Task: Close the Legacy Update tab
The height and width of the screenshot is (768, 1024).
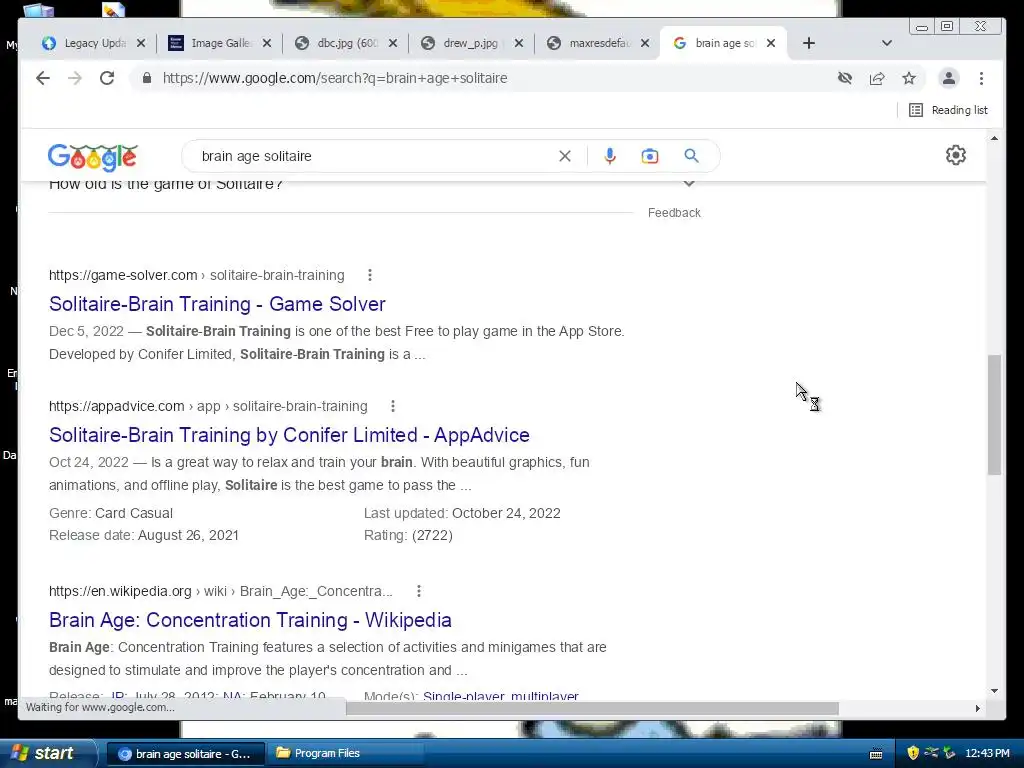Action: pos(141,43)
